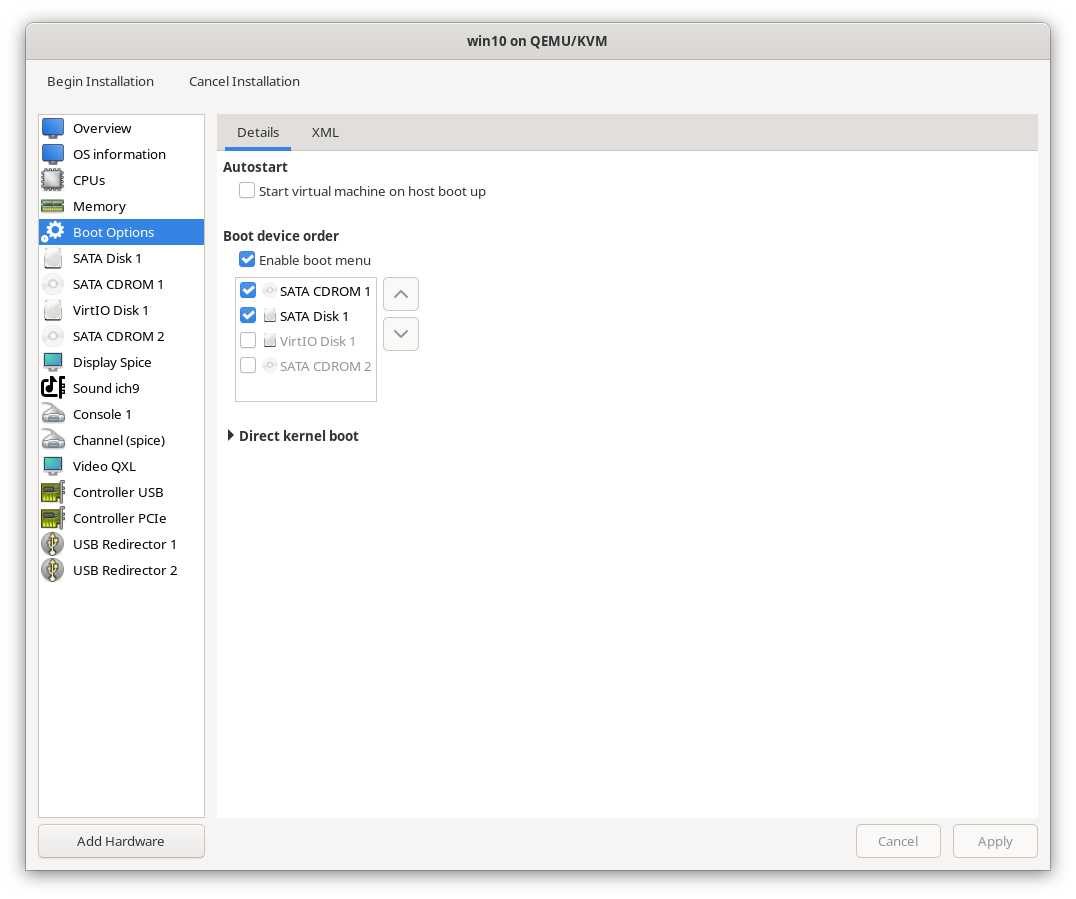Viewport: 1076px width, 899px height.
Task: Click Cancel Installation
Action: tap(244, 82)
